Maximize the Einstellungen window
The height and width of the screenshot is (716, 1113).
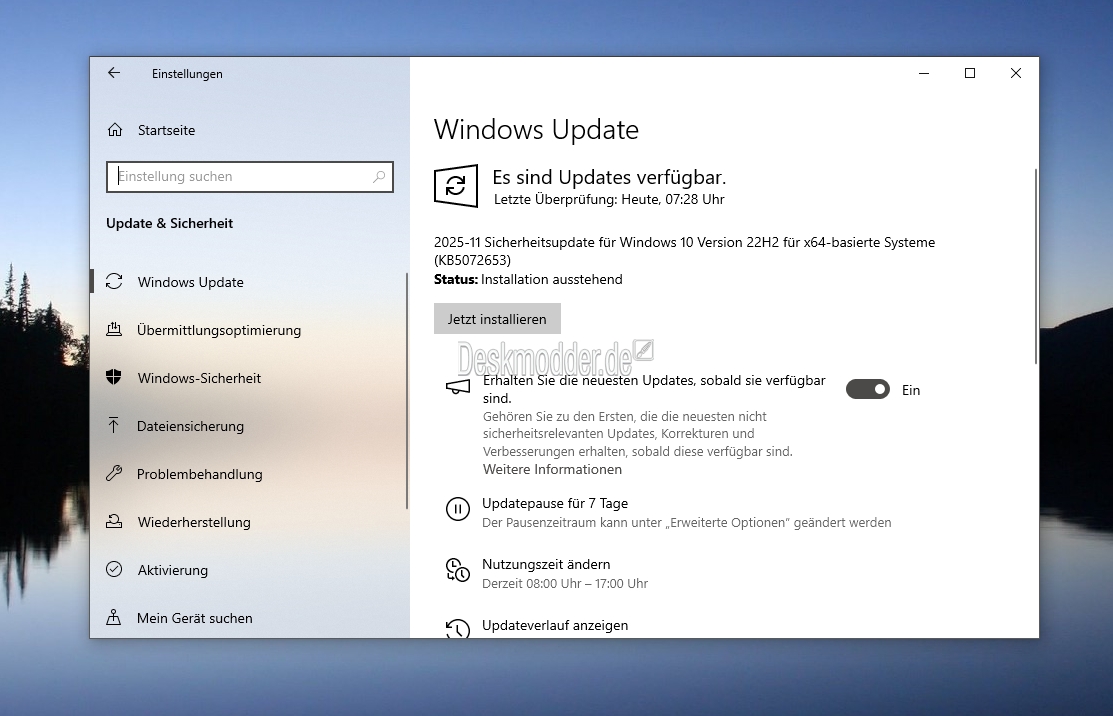click(x=969, y=73)
